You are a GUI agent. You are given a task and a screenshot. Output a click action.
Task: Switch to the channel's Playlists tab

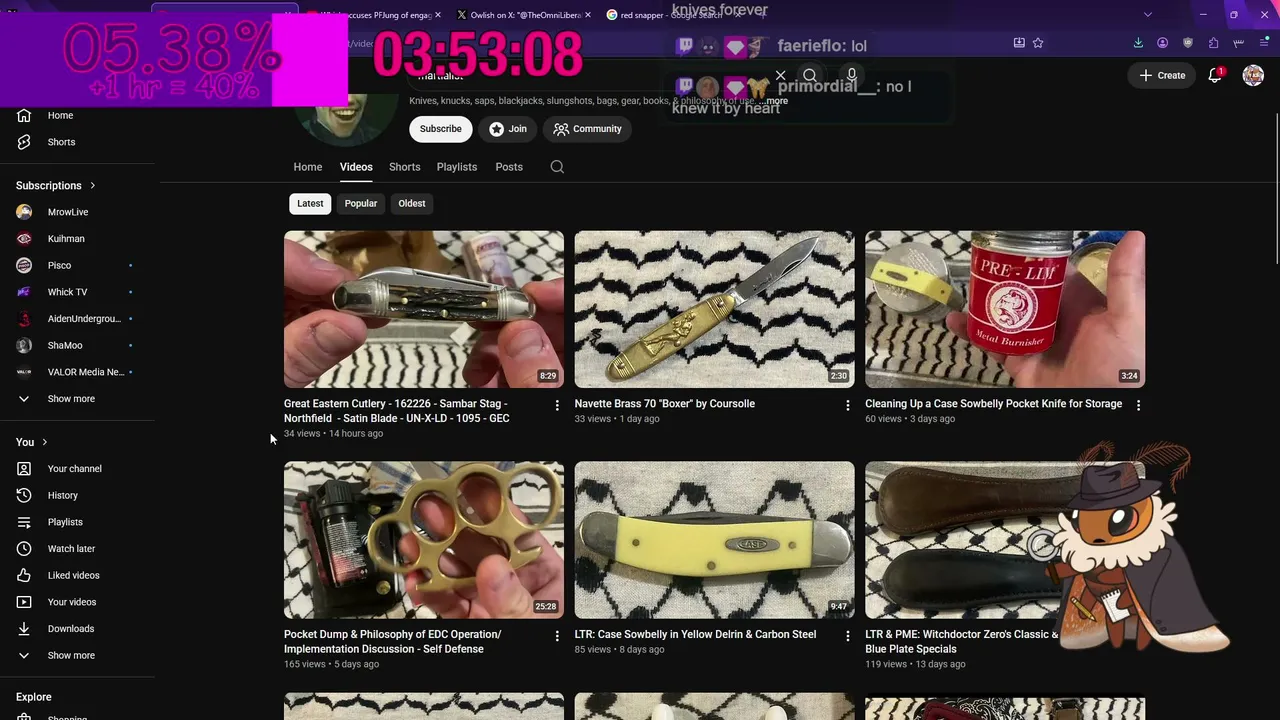[457, 167]
